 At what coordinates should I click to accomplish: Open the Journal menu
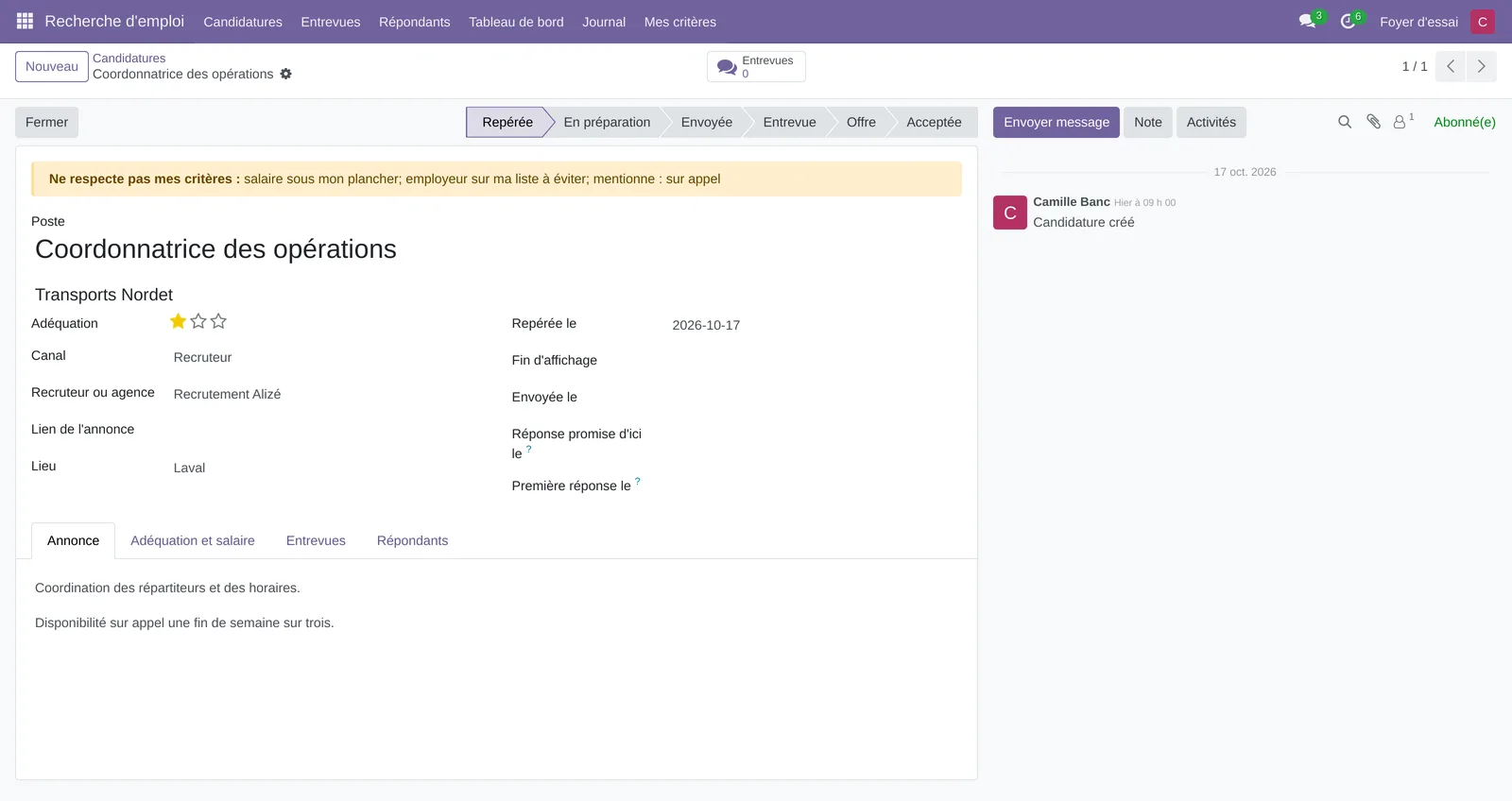(604, 22)
